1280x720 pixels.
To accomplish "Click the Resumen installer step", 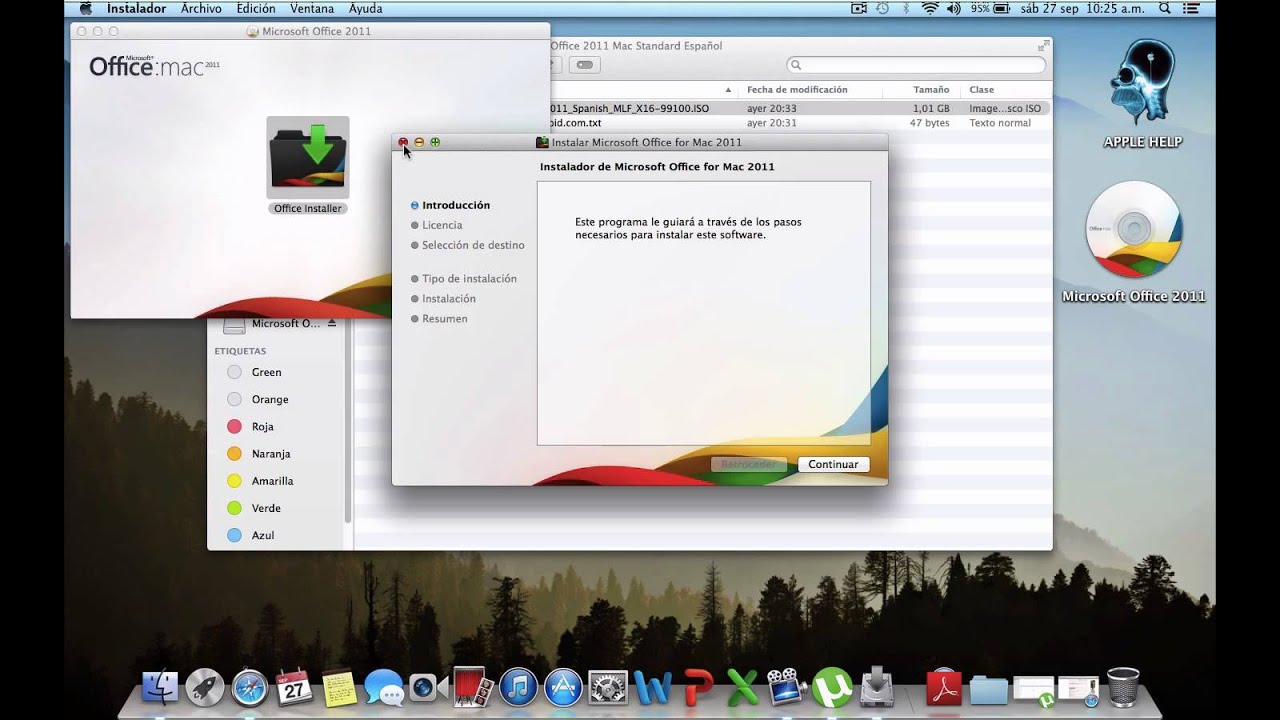I will [444, 319].
